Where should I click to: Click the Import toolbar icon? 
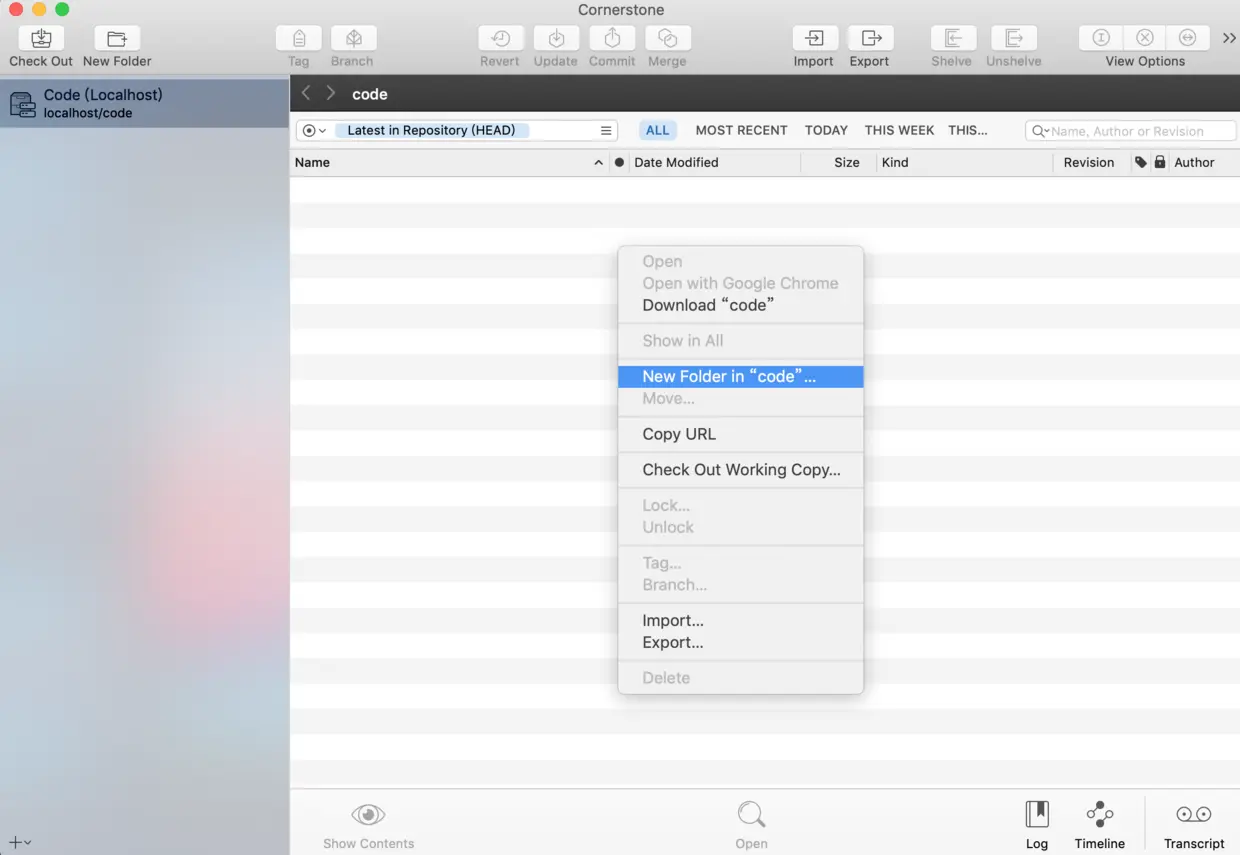pyautogui.click(x=814, y=39)
